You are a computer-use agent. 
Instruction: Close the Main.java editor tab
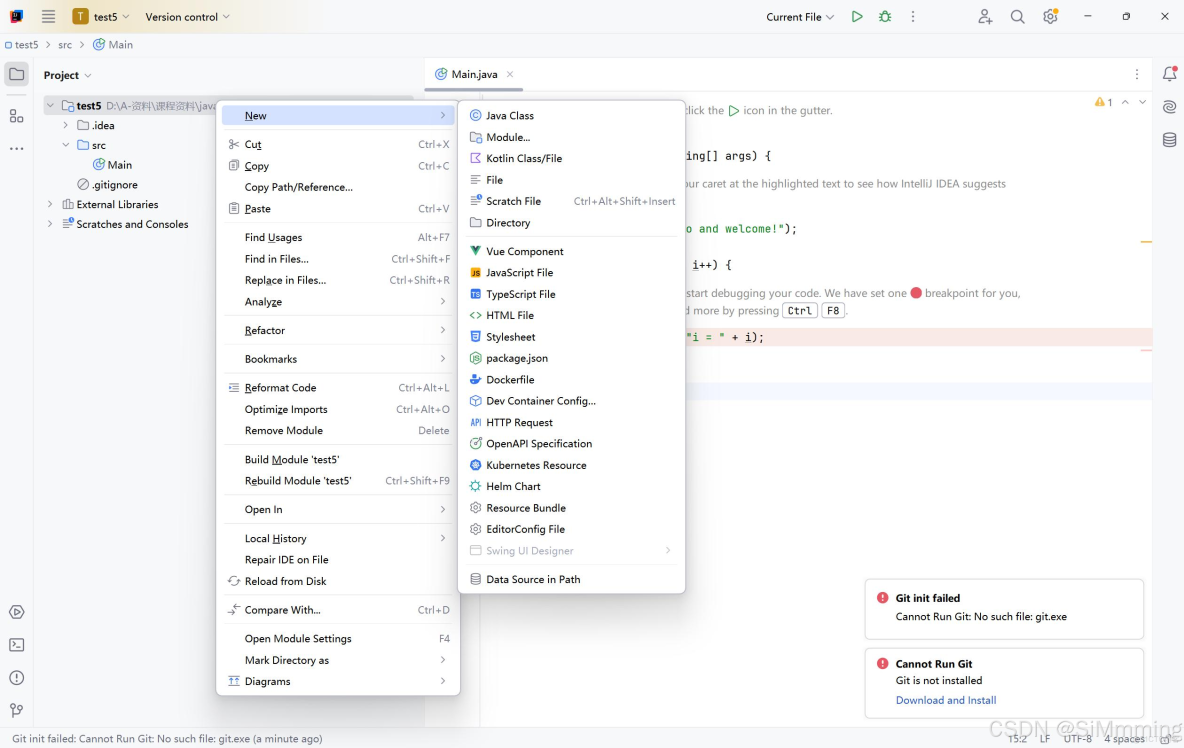(510, 74)
